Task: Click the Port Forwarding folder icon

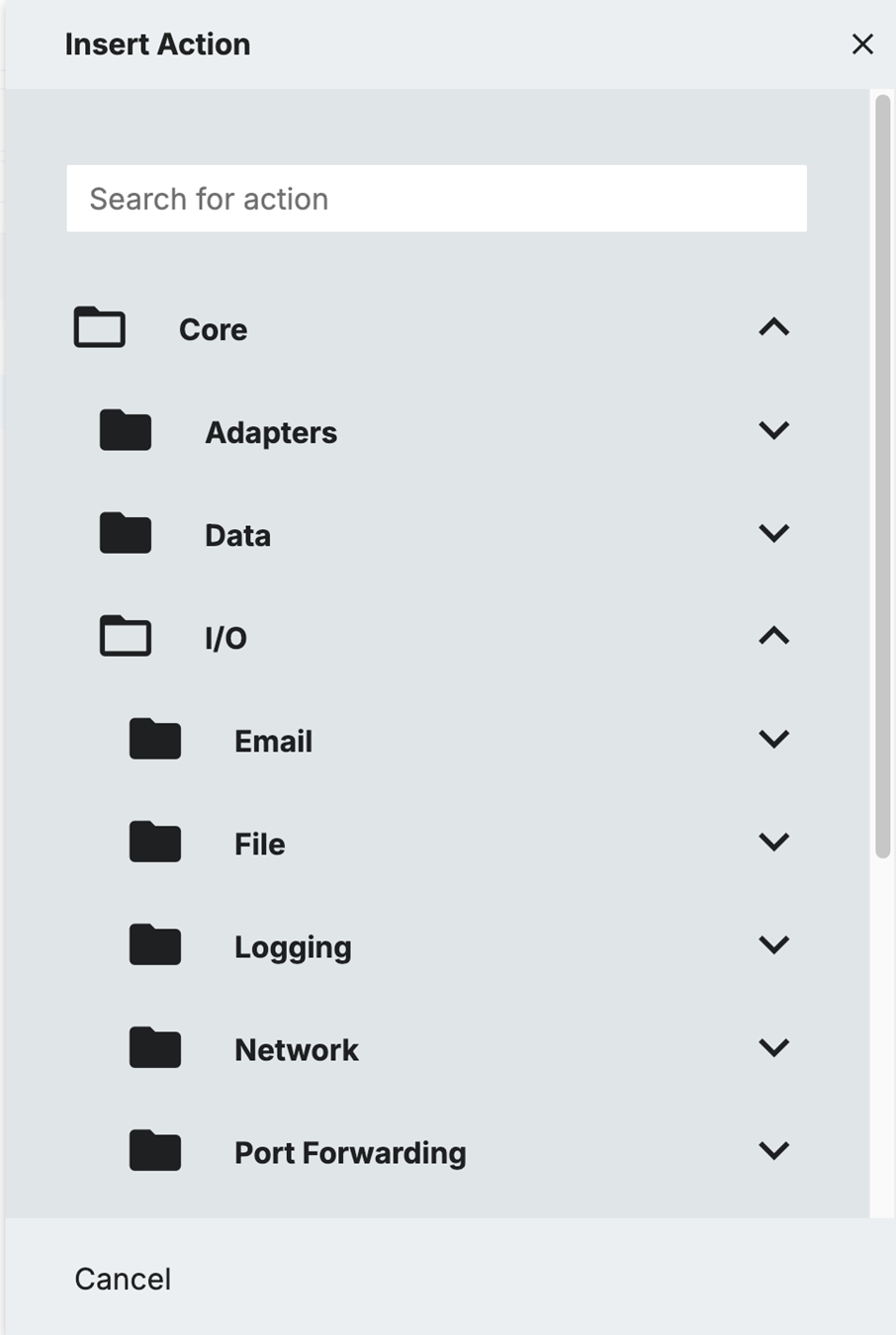Action: pyautogui.click(x=155, y=1151)
